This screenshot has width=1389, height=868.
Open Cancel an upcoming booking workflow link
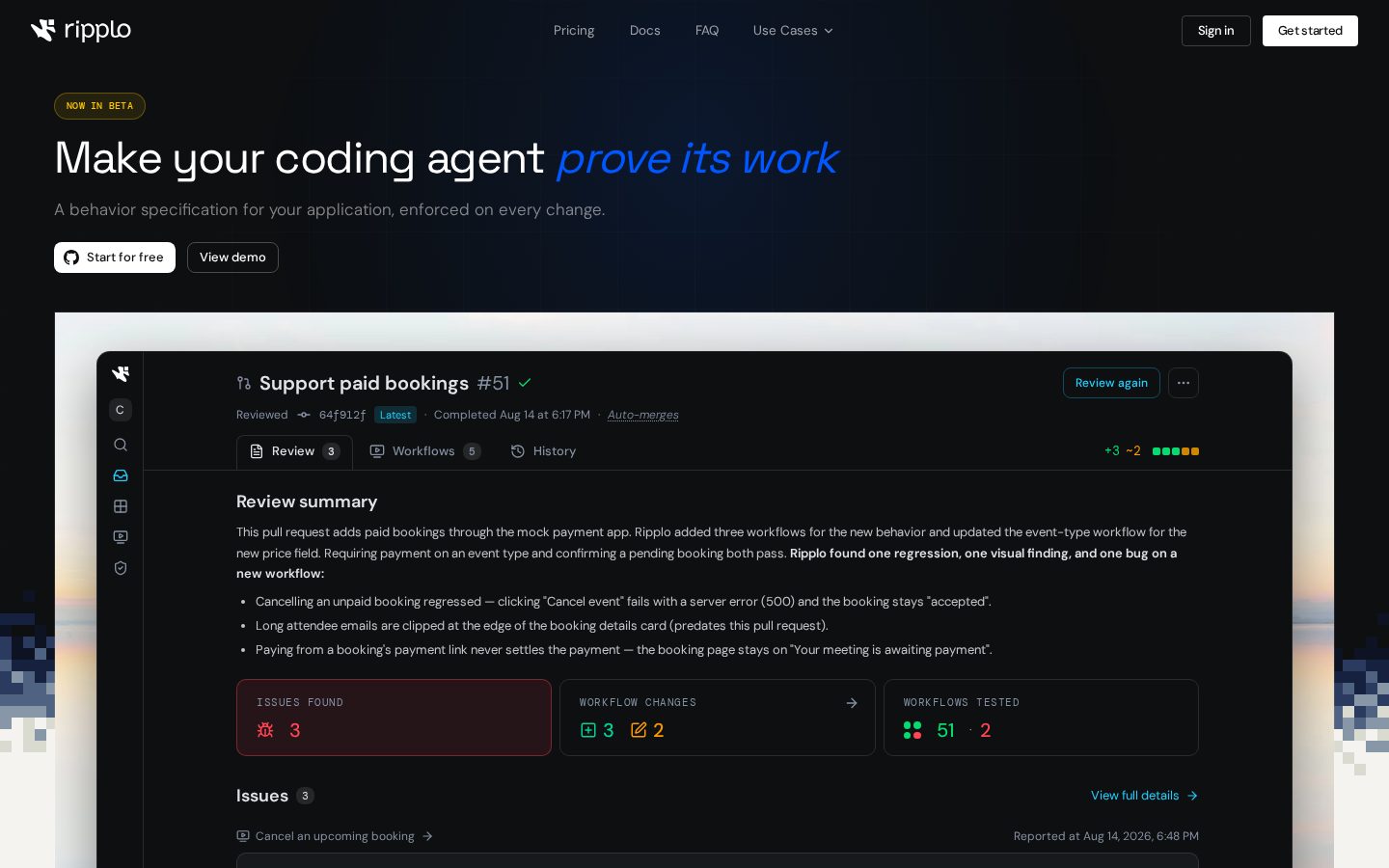pyautogui.click(x=335, y=836)
